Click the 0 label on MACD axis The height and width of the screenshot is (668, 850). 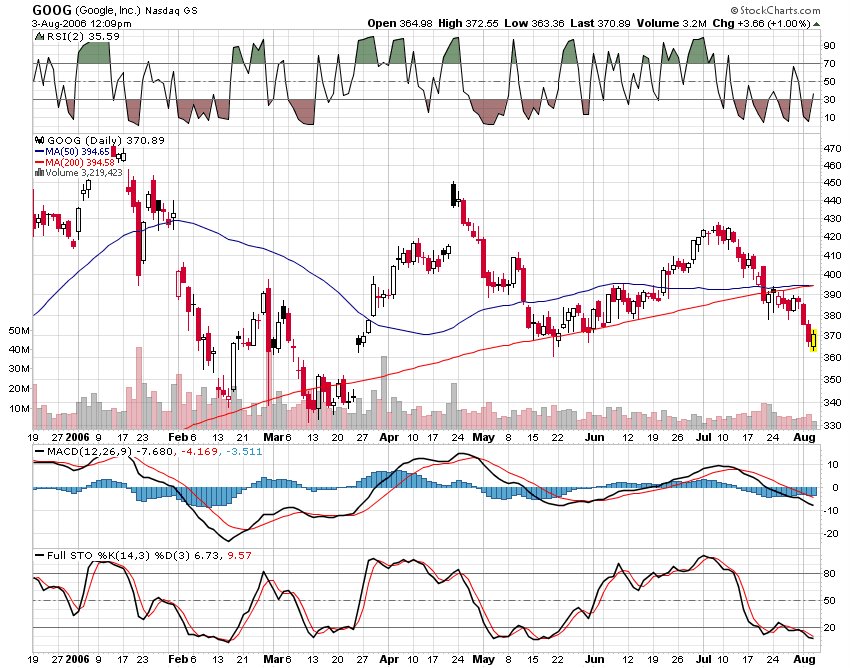coord(835,487)
